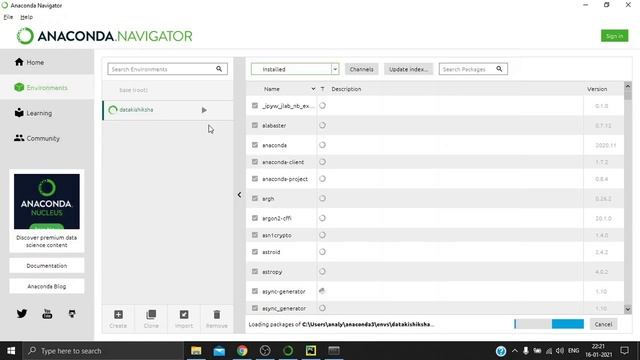Viewport: 640px width, 360px height.
Task: Toggle the anaconda-project package checkbox
Action: coord(255,179)
